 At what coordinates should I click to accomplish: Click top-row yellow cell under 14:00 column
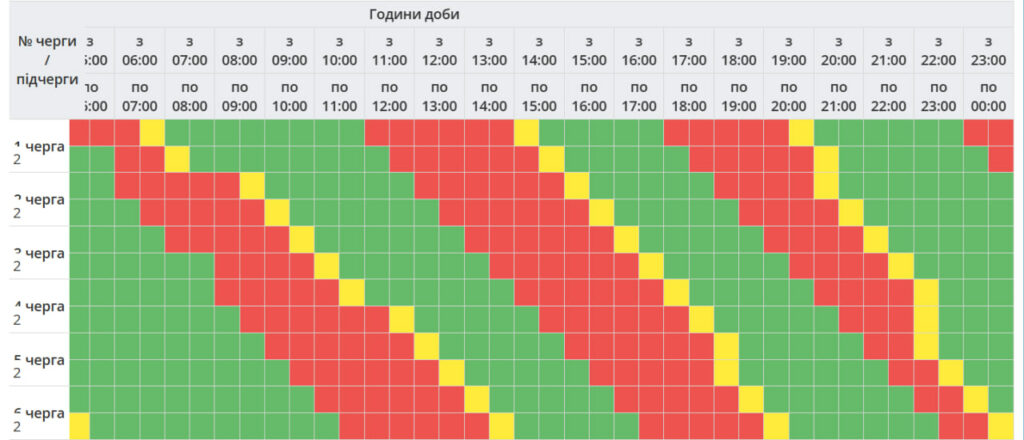[x=527, y=132]
